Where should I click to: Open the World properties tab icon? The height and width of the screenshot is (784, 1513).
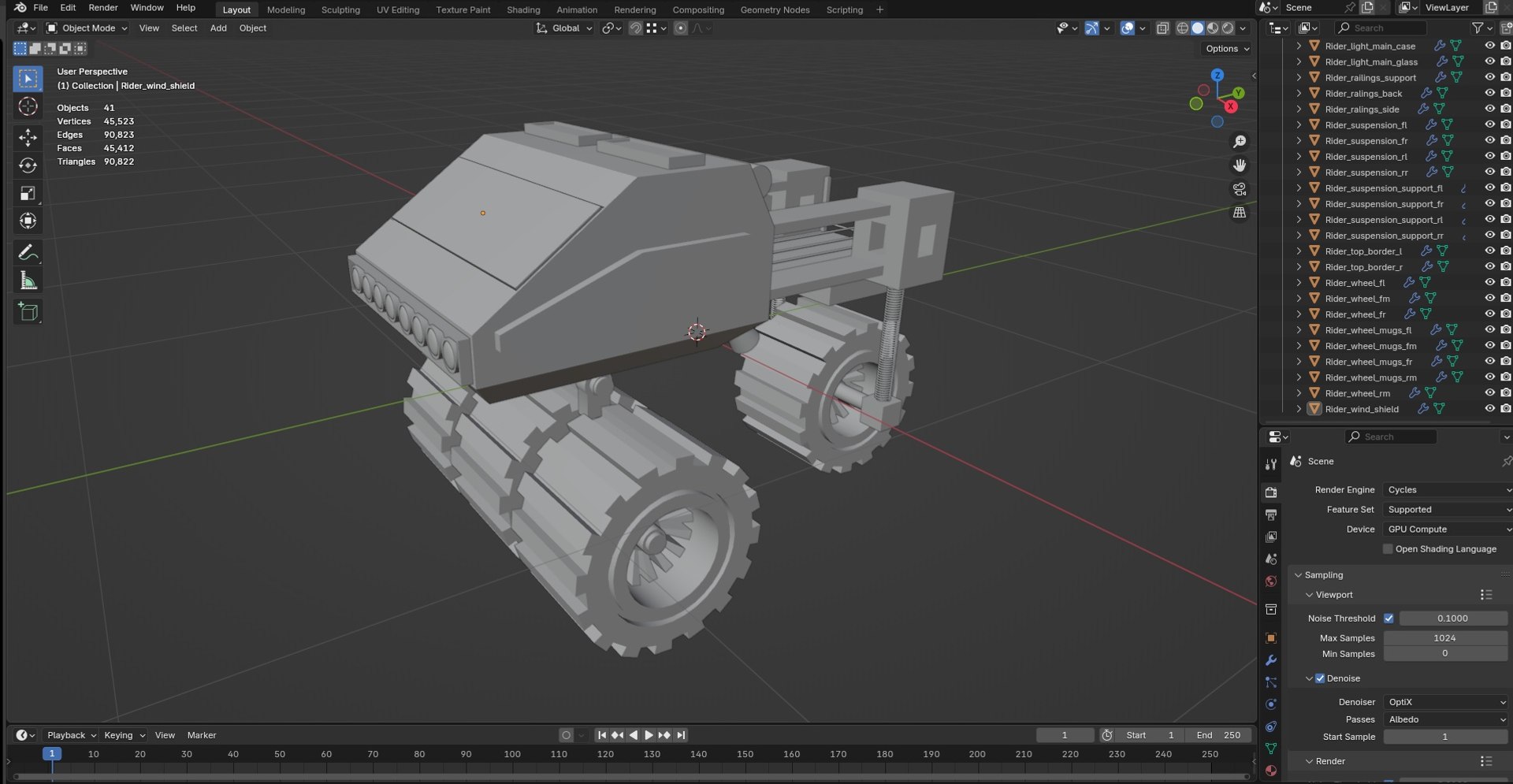tap(1271, 581)
